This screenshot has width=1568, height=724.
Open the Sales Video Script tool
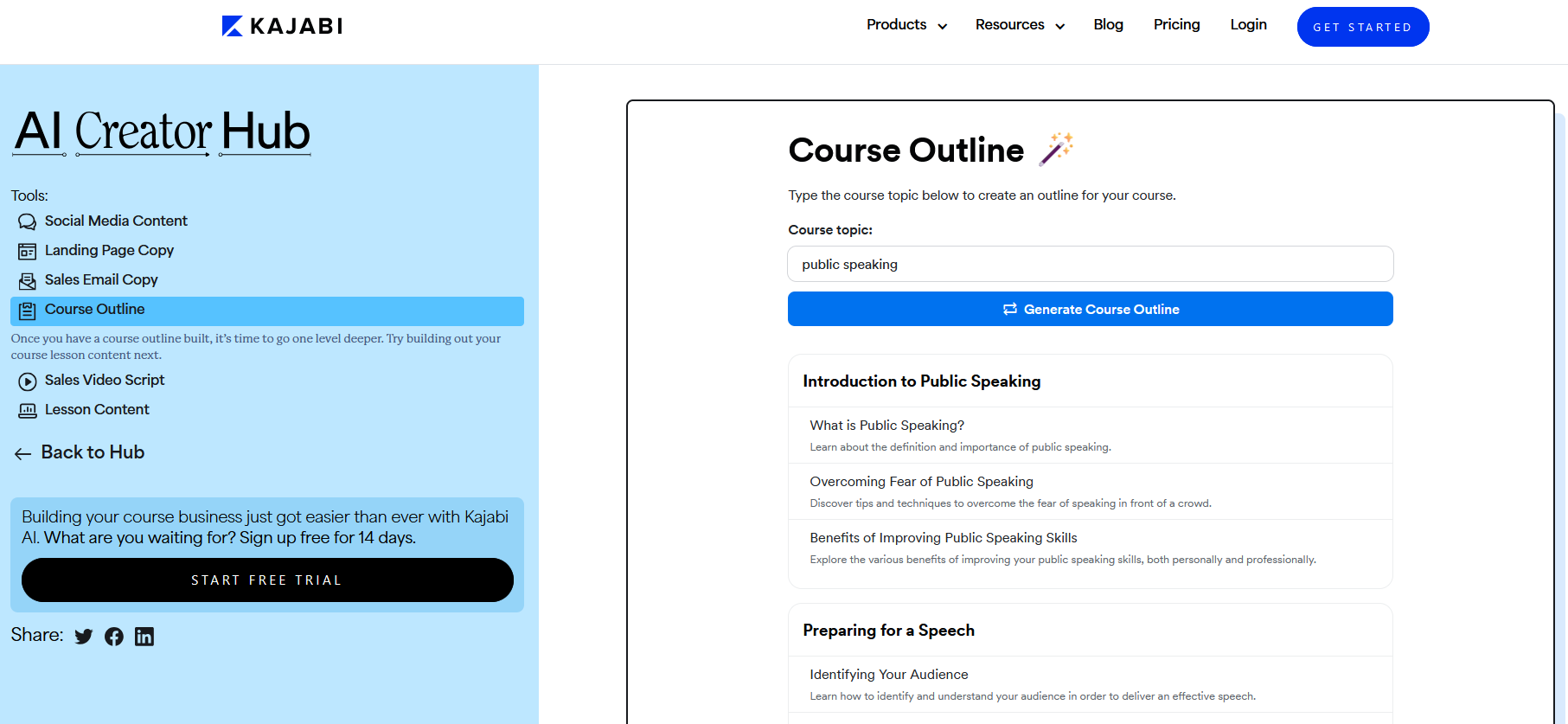(105, 381)
